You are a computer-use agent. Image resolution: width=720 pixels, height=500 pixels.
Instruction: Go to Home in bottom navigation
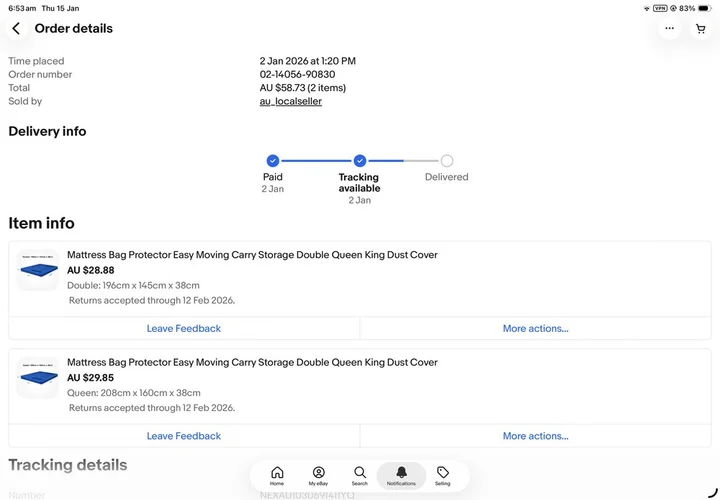277,476
